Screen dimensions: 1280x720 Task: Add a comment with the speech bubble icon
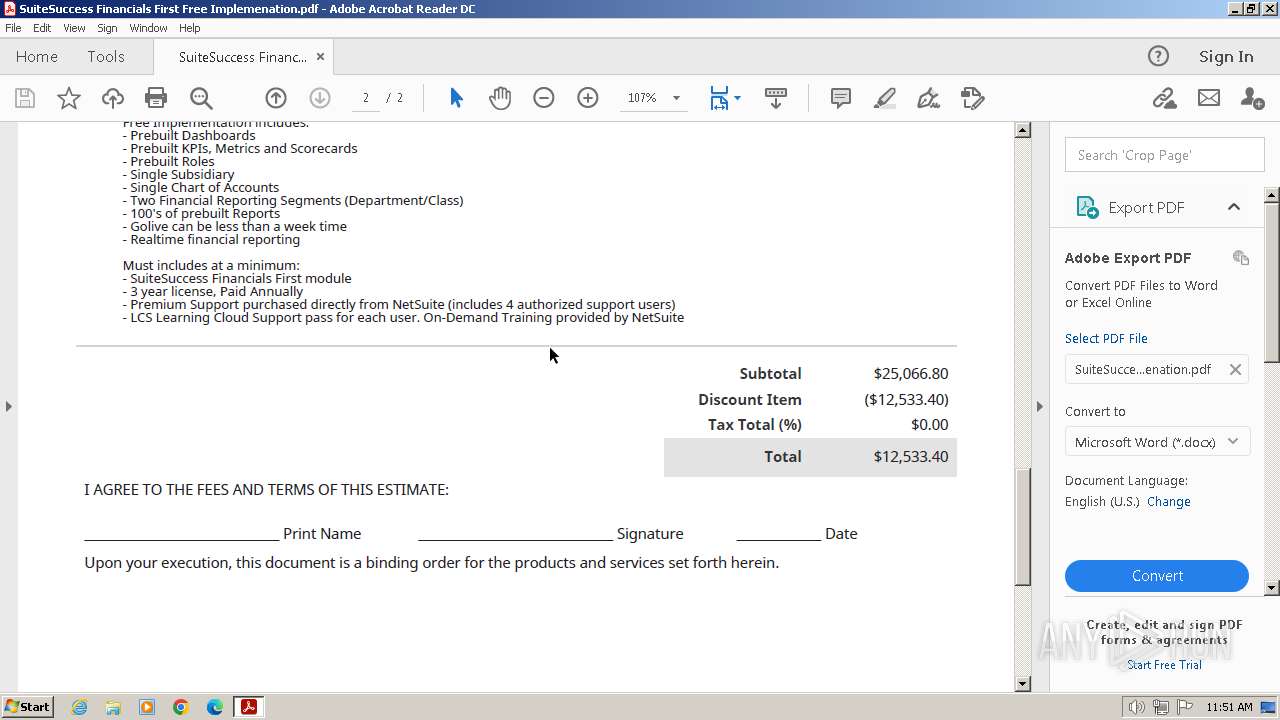click(841, 98)
